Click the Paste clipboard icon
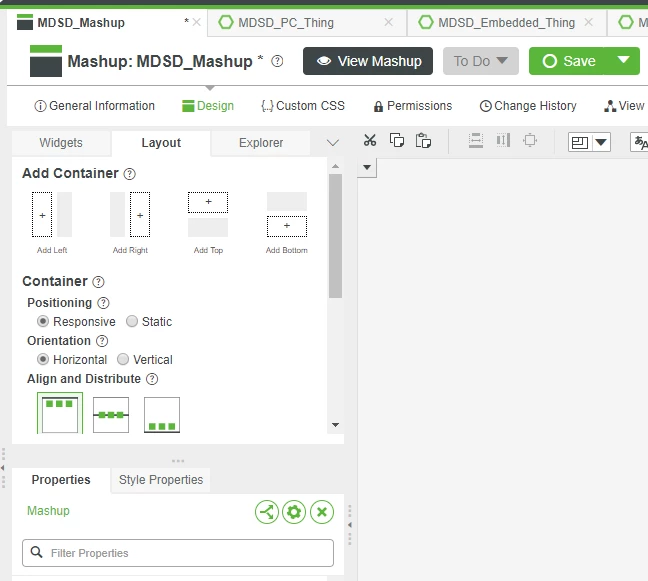 pos(423,140)
